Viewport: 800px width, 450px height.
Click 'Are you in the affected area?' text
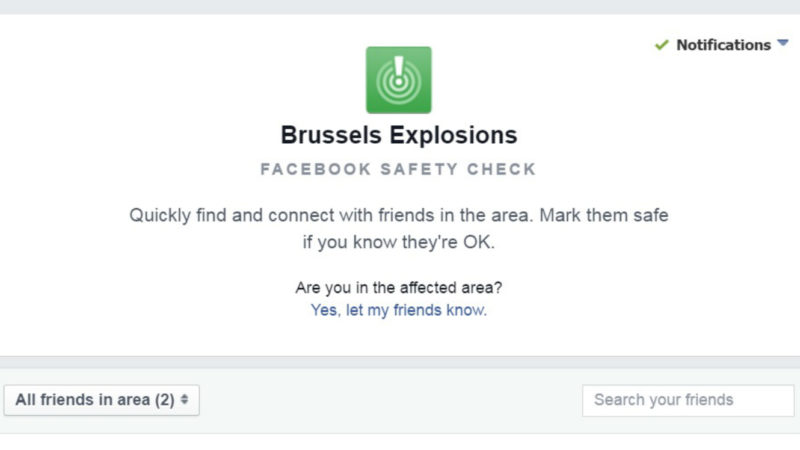click(398, 288)
